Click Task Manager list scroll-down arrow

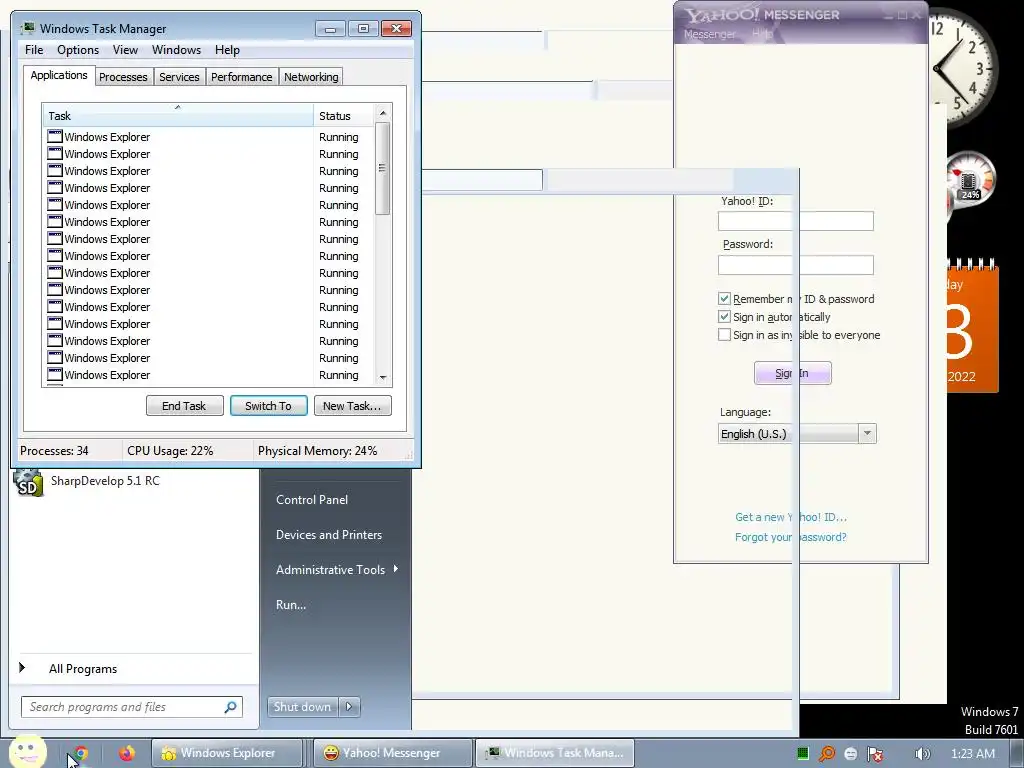(383, 377)
